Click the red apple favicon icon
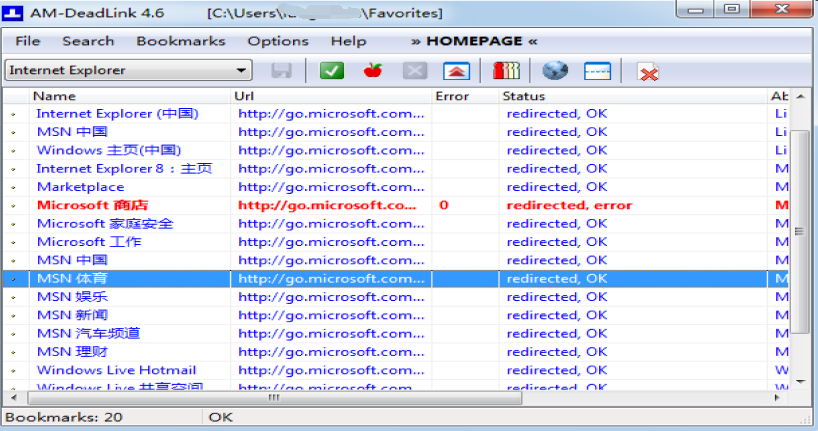This screenshot has height=431, width=818. click(372, 71)
